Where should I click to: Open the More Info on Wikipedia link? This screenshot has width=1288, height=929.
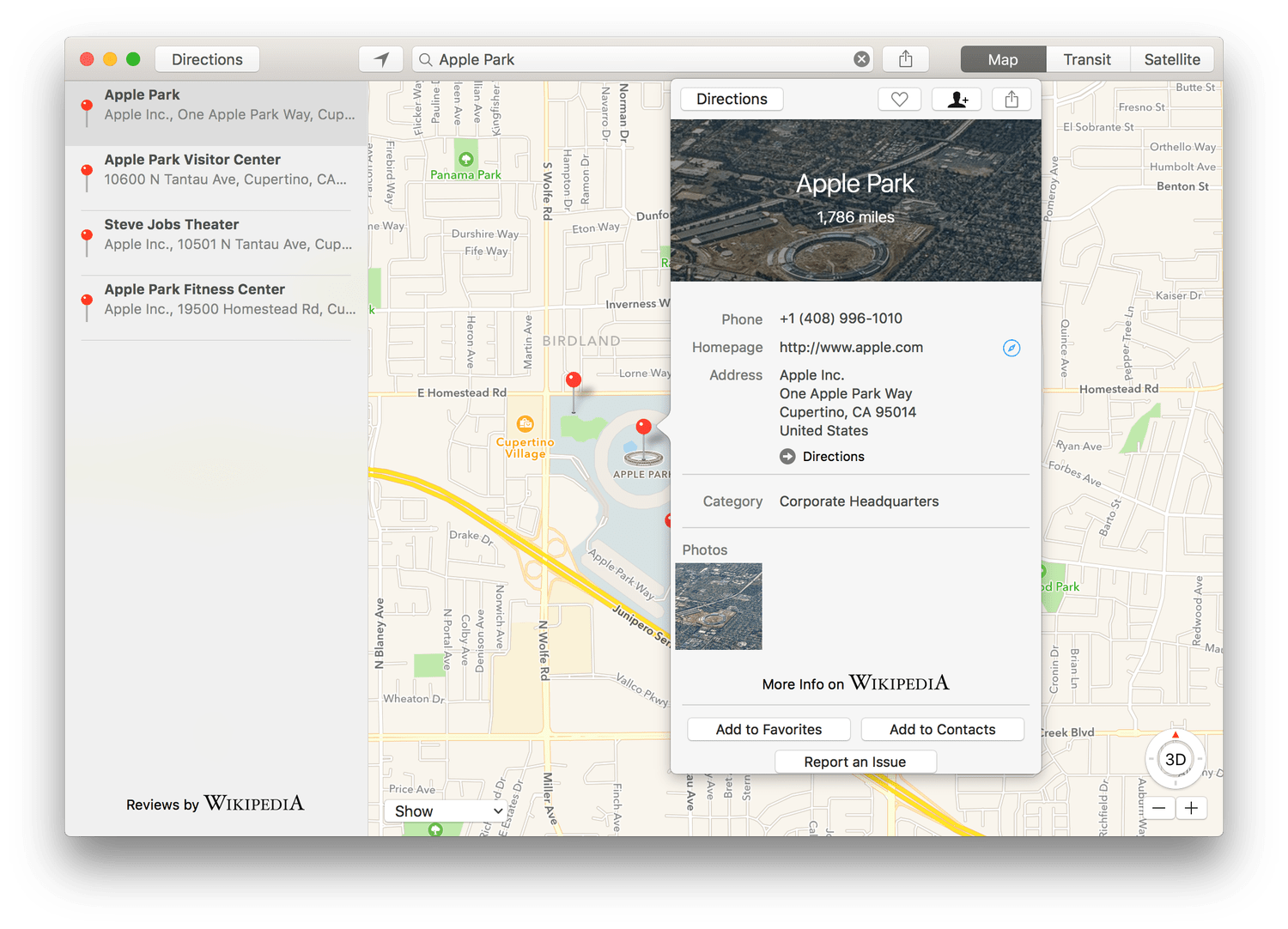(855, 683)
